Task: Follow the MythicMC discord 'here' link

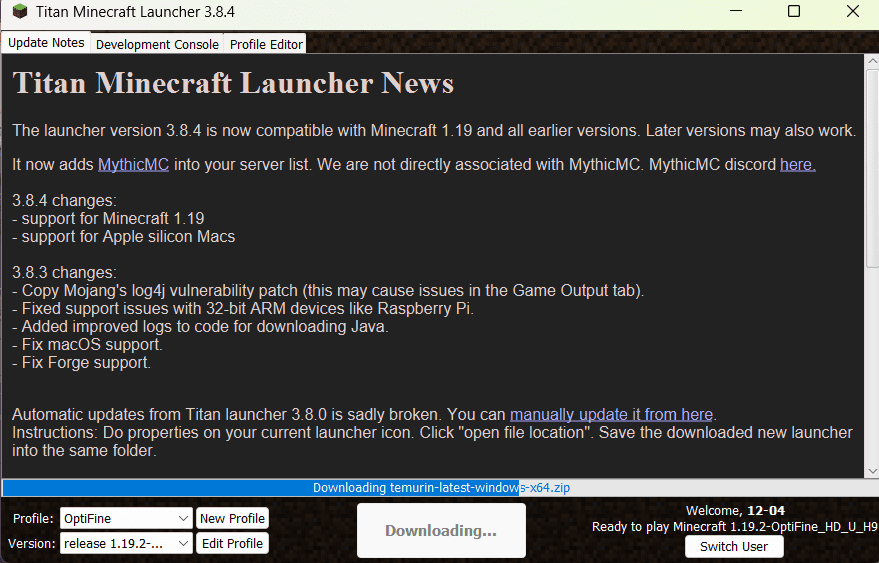Action: click(798, 164)
